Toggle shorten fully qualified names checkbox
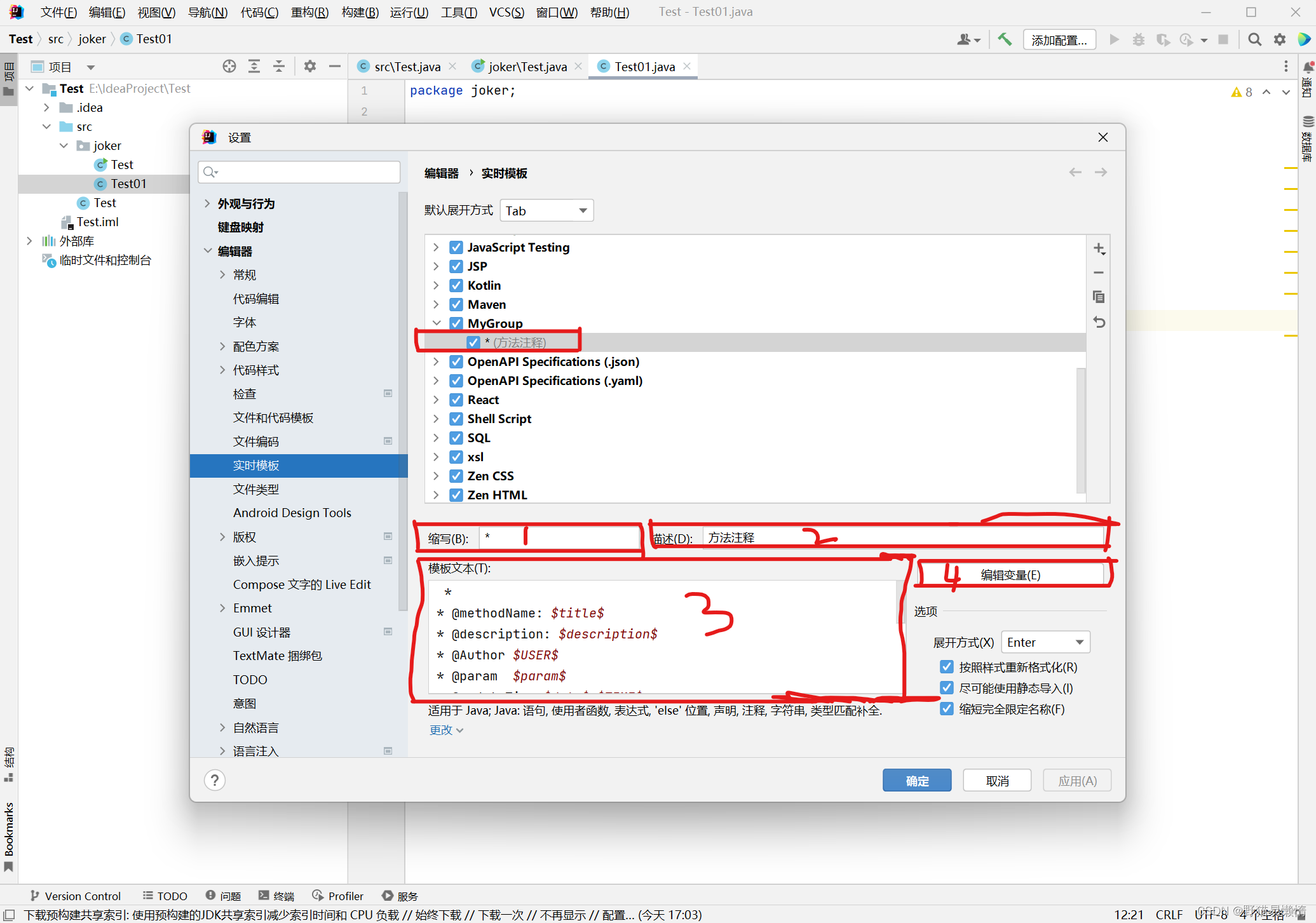Screen dimensions: 1316x923 tap(947, 709)
